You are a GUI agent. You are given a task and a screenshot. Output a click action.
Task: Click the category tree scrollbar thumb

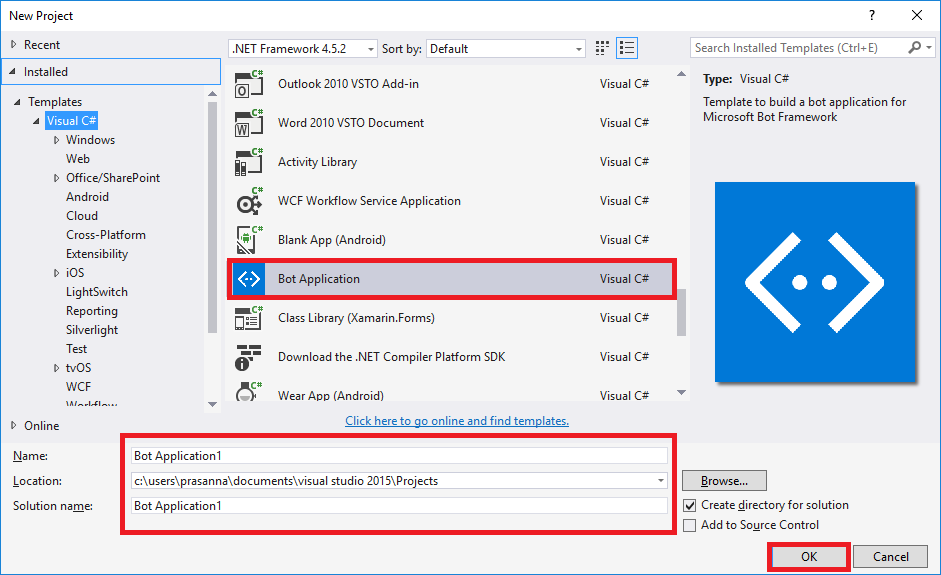pyautogui.click(x=212, y=217)
